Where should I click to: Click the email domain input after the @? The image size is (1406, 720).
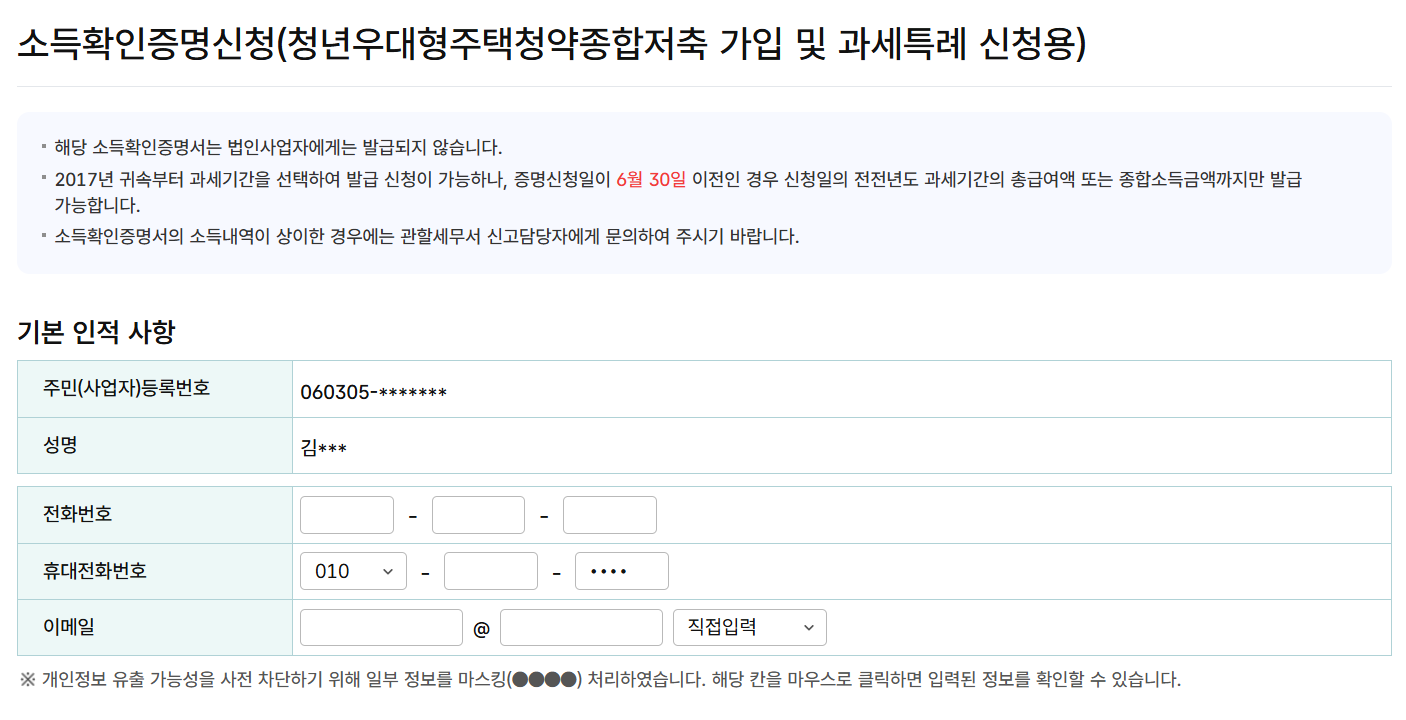click(x=580, y=627)
